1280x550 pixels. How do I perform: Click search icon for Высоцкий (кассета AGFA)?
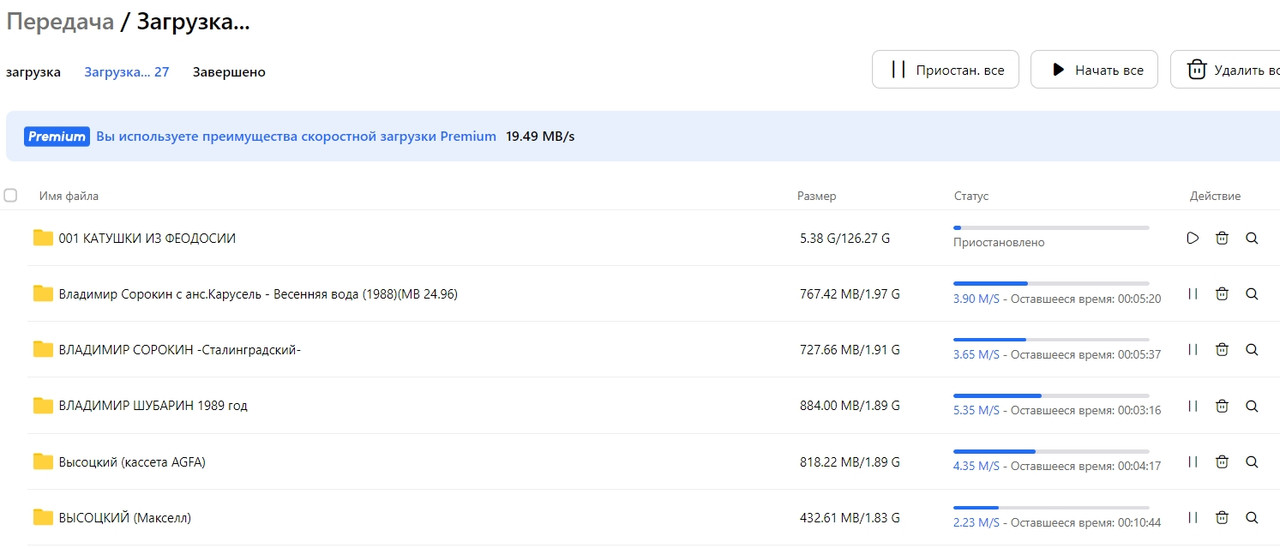[1252, 462]
